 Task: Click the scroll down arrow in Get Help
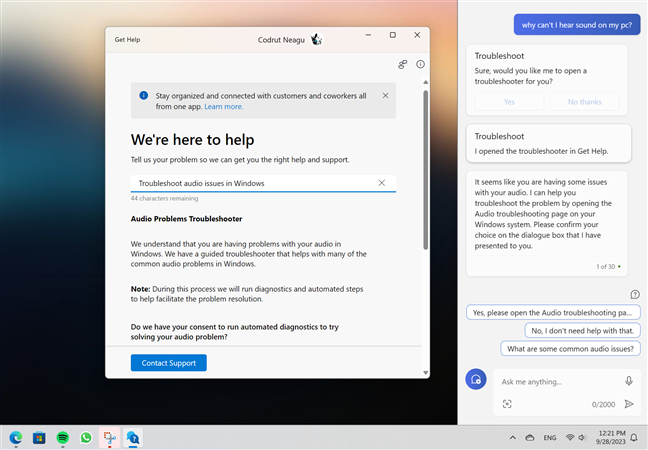(425, 373)
